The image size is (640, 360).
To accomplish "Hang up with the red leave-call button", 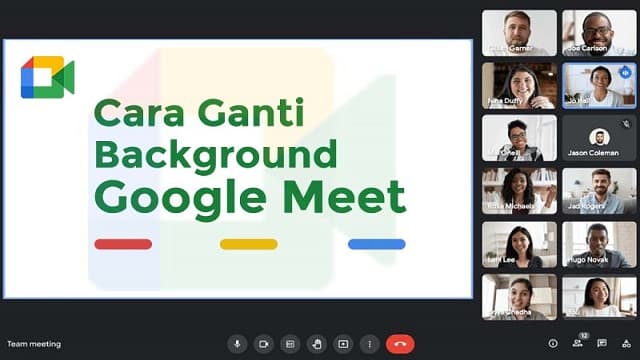I will pos(400,344).
